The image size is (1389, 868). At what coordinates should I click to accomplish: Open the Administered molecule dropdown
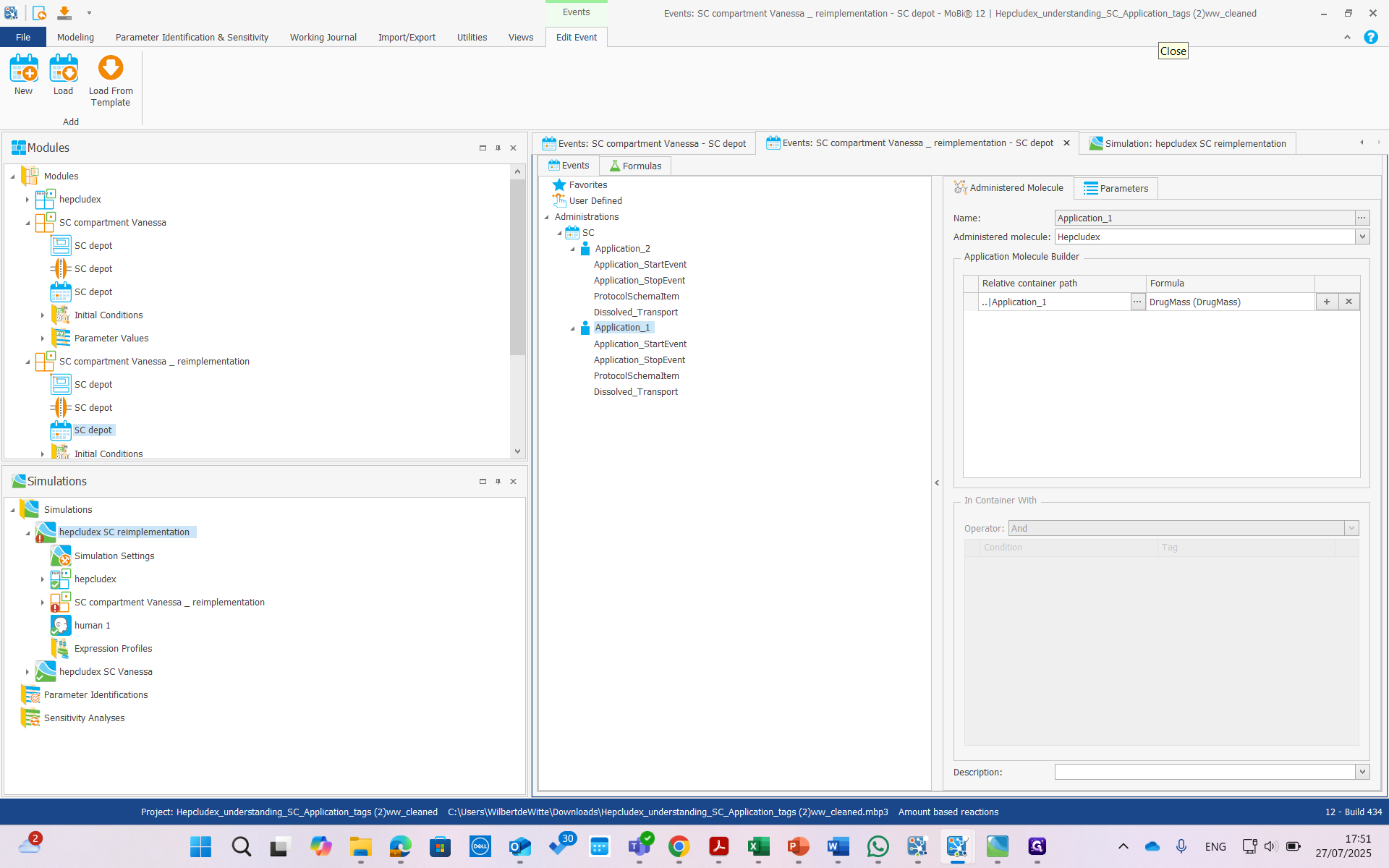tap(1362, 237)
